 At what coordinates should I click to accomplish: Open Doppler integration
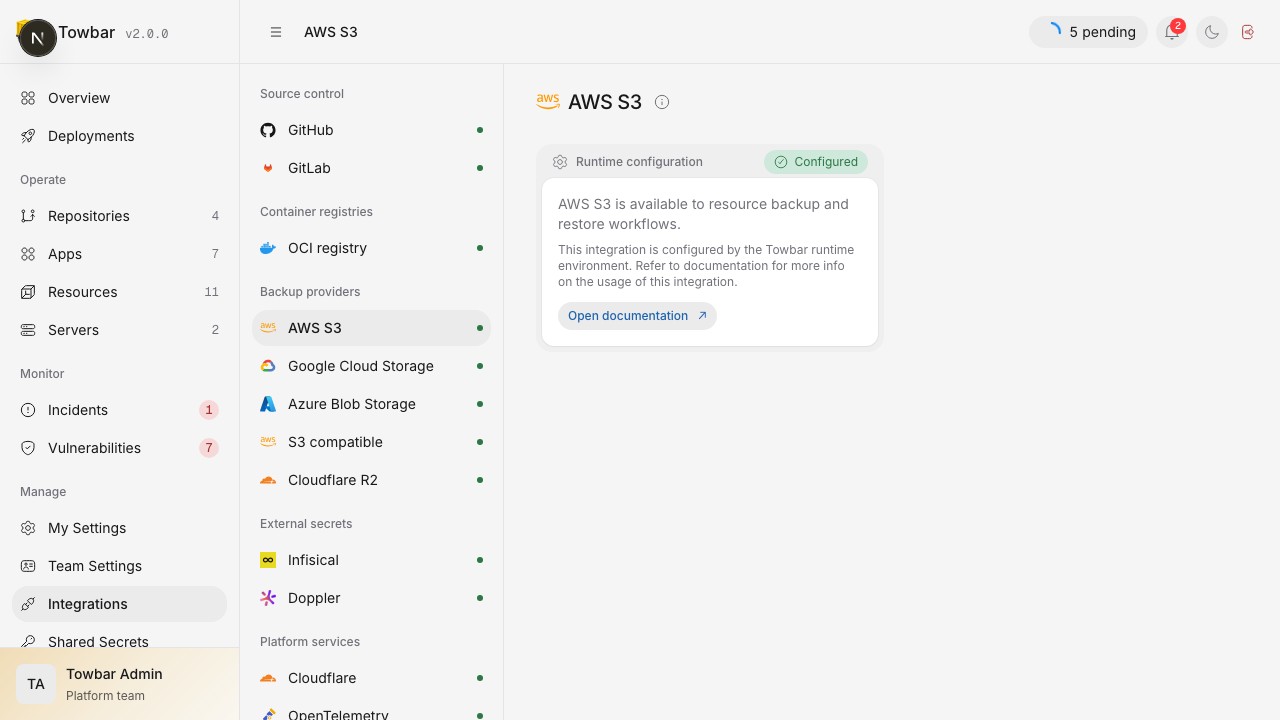coord(372,598)
